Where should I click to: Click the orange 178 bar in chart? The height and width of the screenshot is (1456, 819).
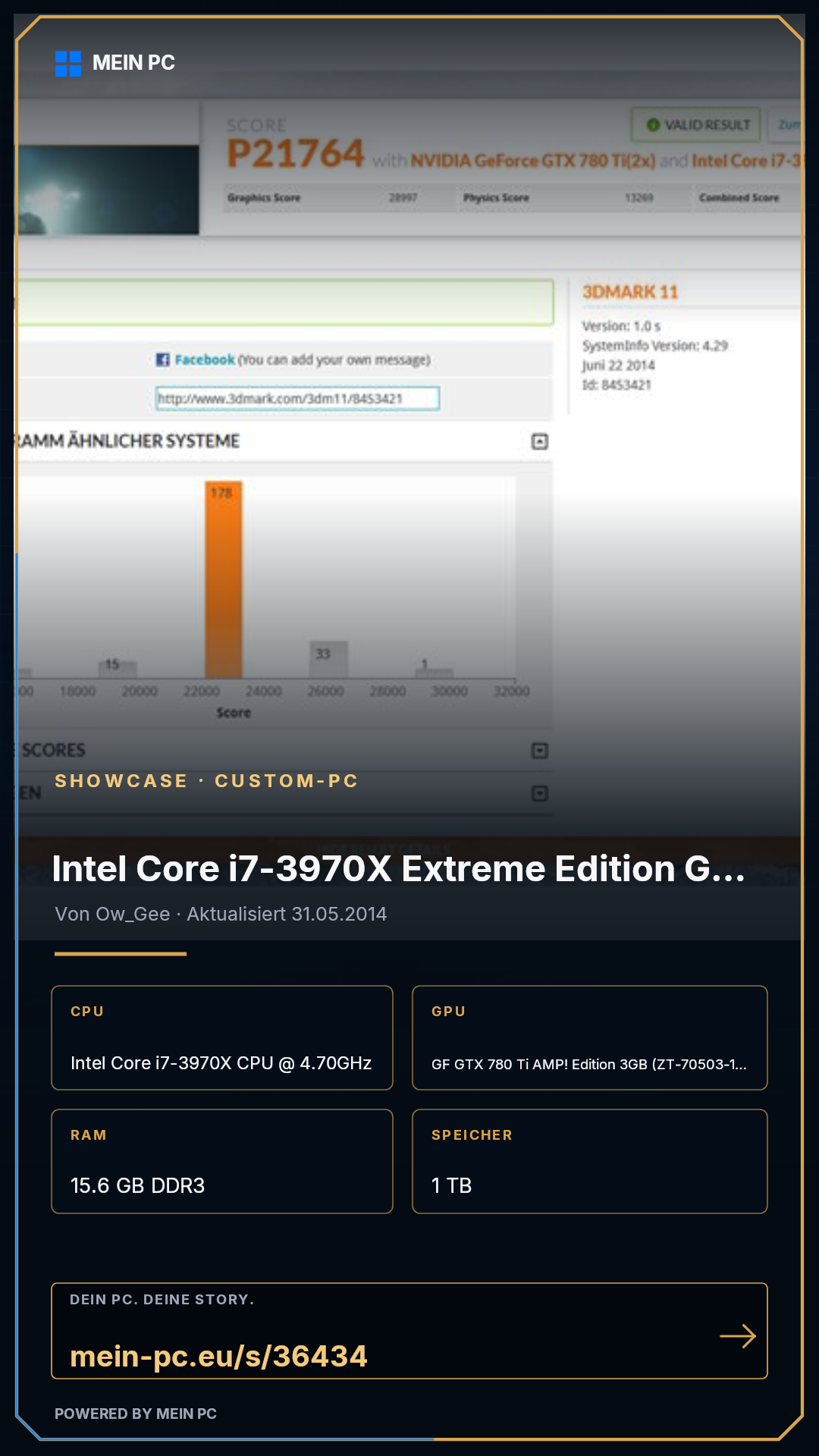click(x=224, y=579)
